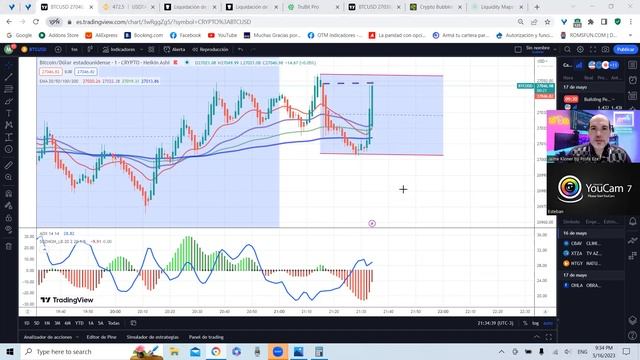Open the prediction and measurement tools
The height and width of the screenshot is (360, 640).
coord(9,137)
